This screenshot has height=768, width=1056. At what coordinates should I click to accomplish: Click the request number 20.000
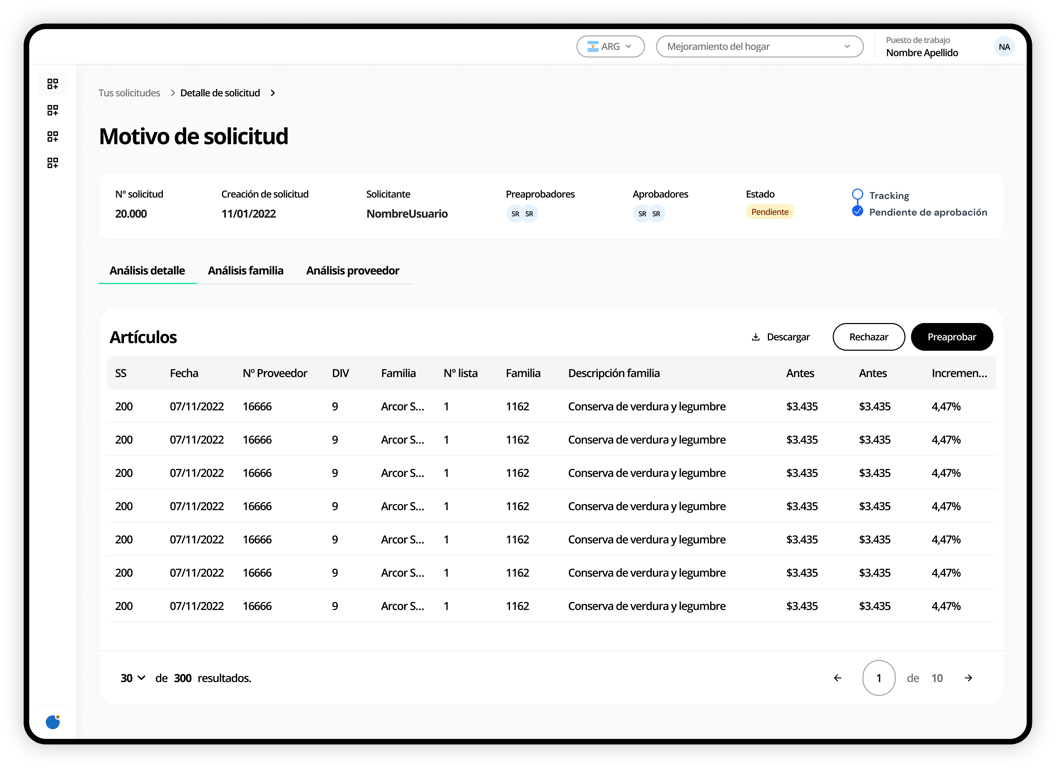131,214
